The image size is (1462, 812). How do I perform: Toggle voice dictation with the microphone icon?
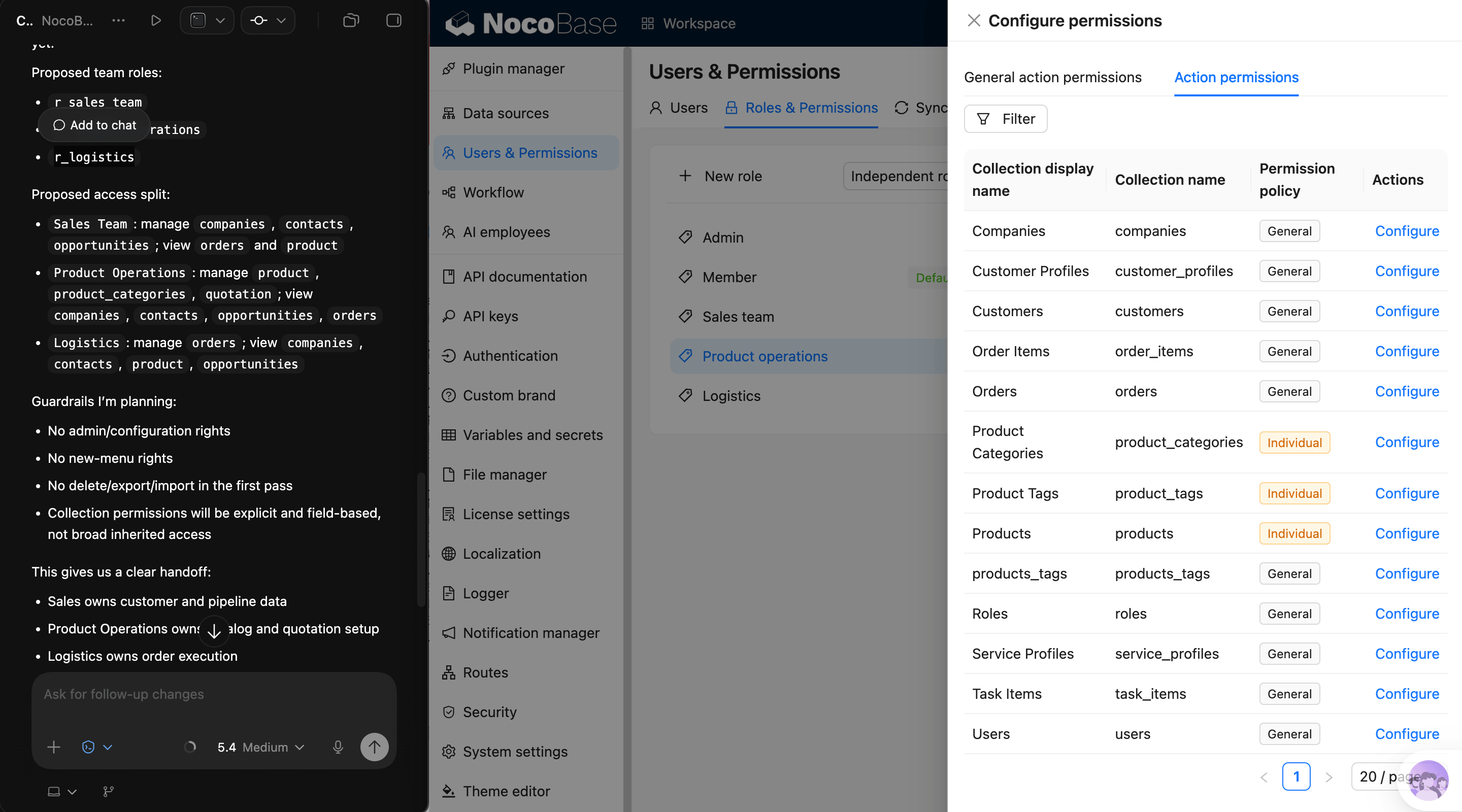click(338, 747)
